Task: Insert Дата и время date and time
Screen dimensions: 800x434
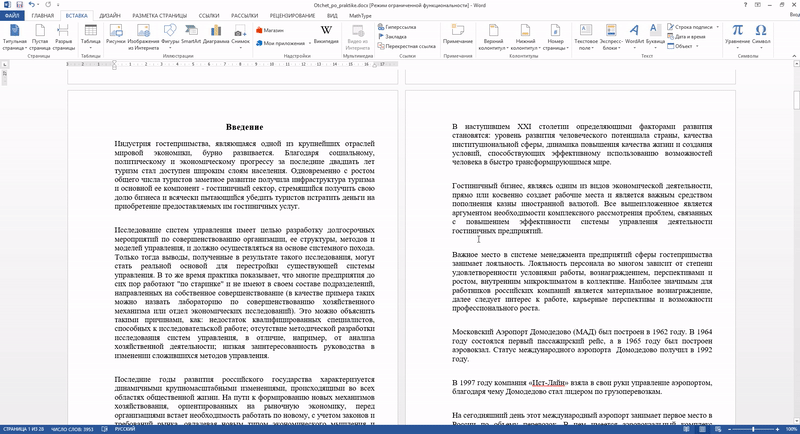Action: 686,37
